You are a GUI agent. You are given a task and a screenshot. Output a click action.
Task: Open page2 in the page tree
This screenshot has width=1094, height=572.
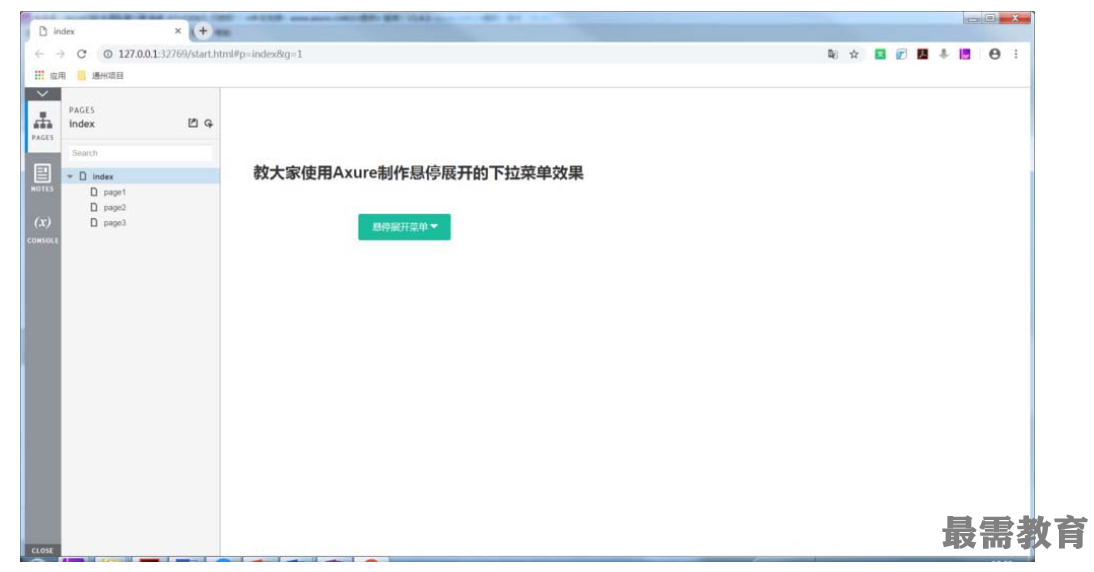coord(114,207)
